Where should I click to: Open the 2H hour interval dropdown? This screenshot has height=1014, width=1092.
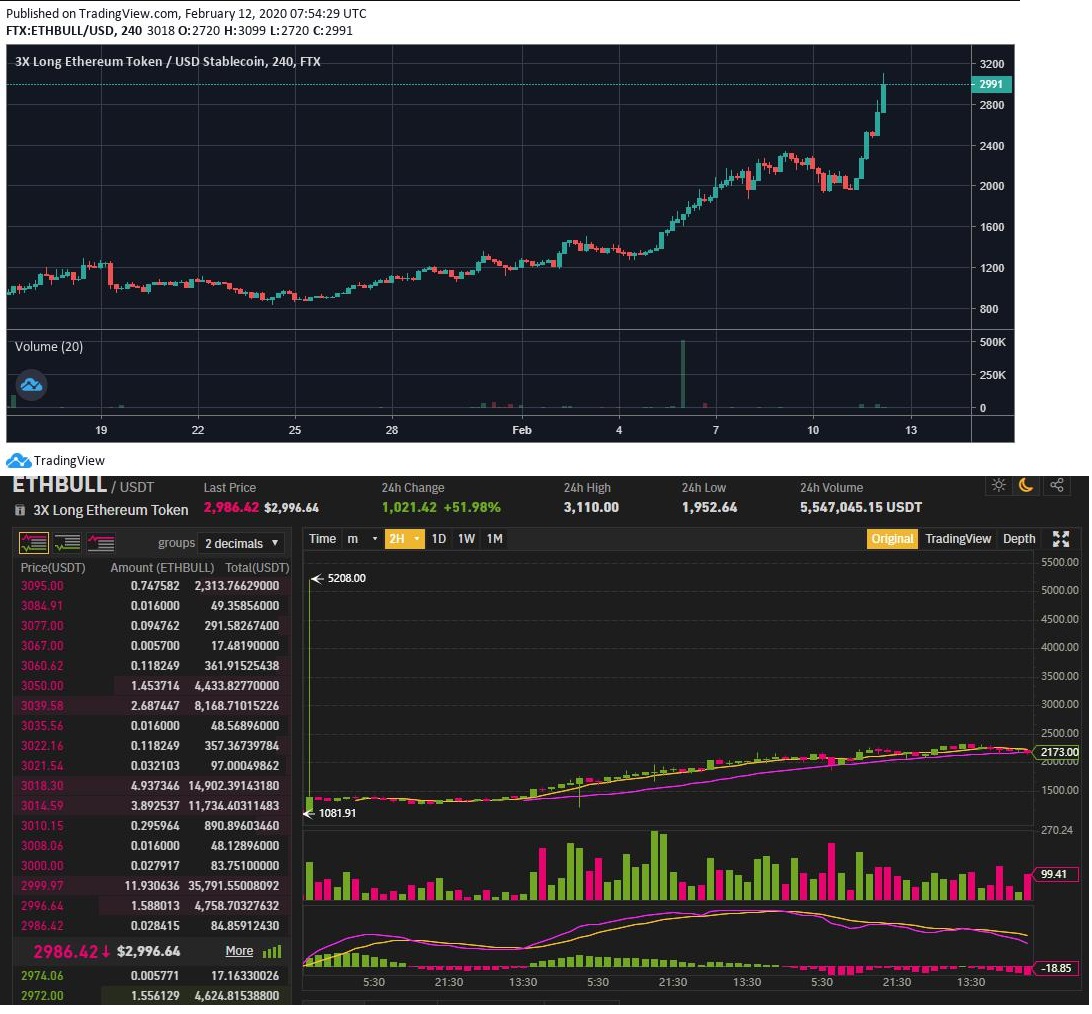point(405,539)
